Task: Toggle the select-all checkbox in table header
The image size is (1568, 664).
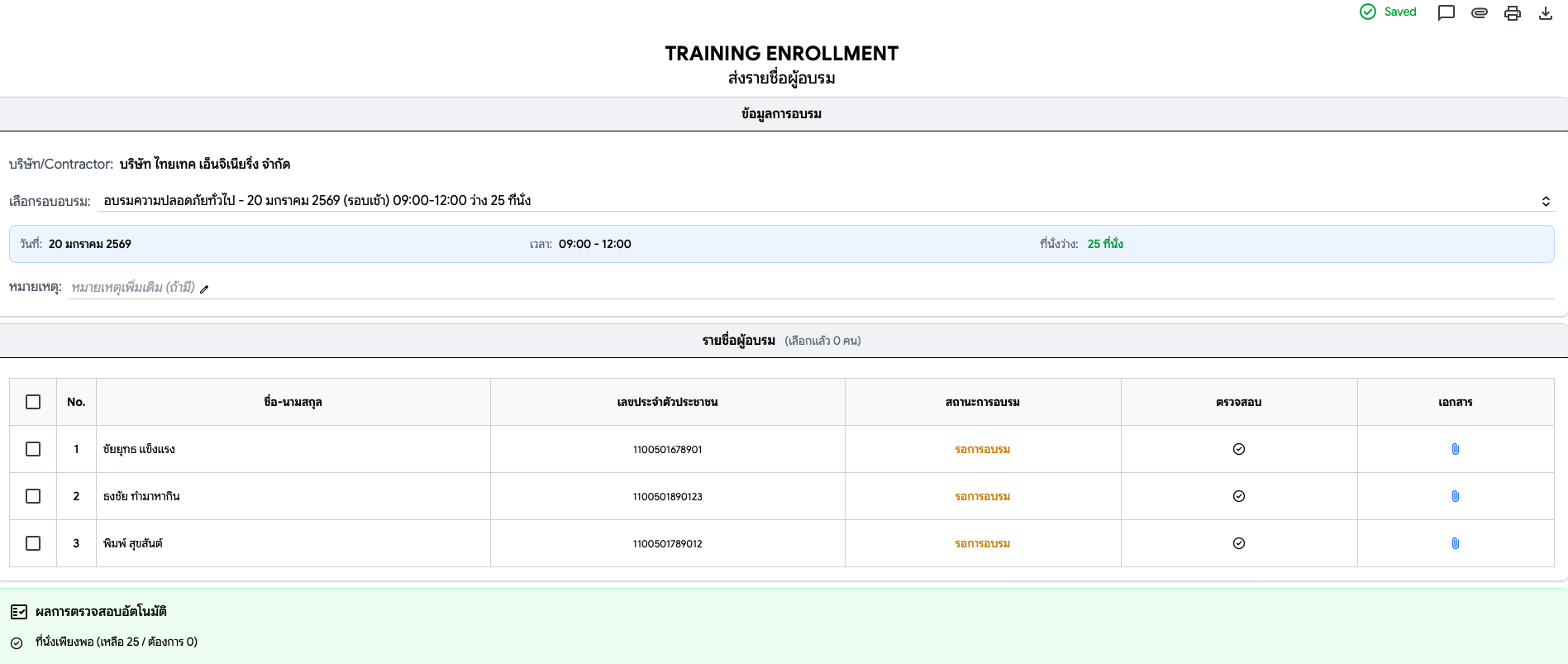Action: 33,402
